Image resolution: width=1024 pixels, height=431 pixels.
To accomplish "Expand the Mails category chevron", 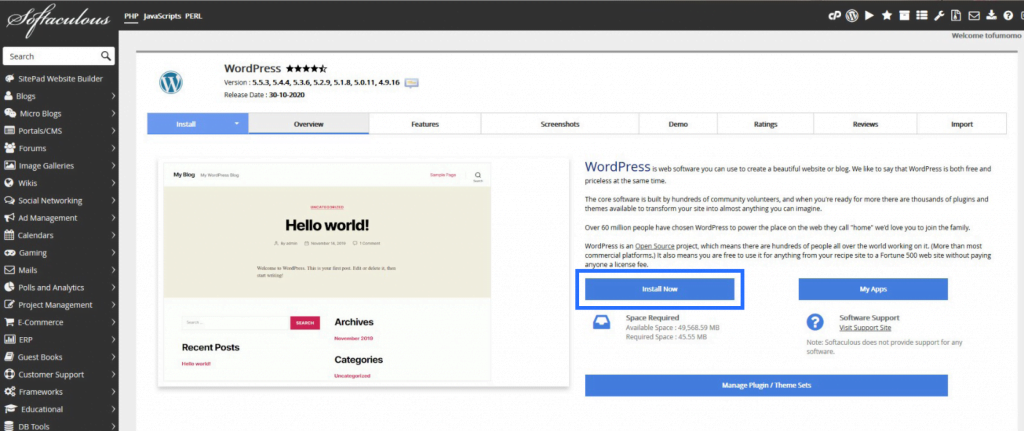I will click(114, 270).
